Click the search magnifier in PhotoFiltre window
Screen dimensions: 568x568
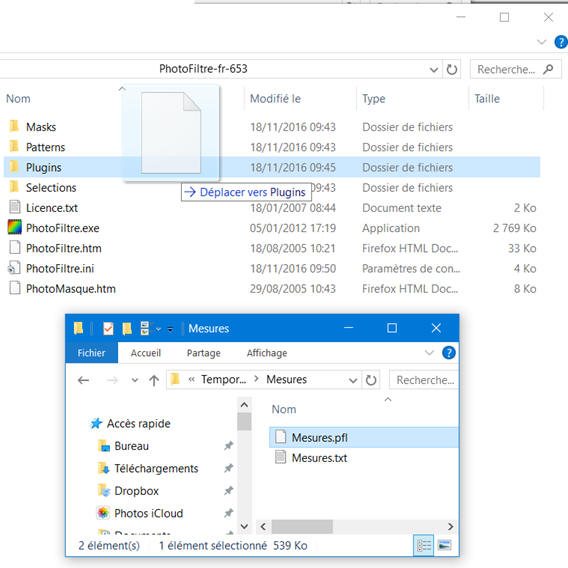click(548, 69)
